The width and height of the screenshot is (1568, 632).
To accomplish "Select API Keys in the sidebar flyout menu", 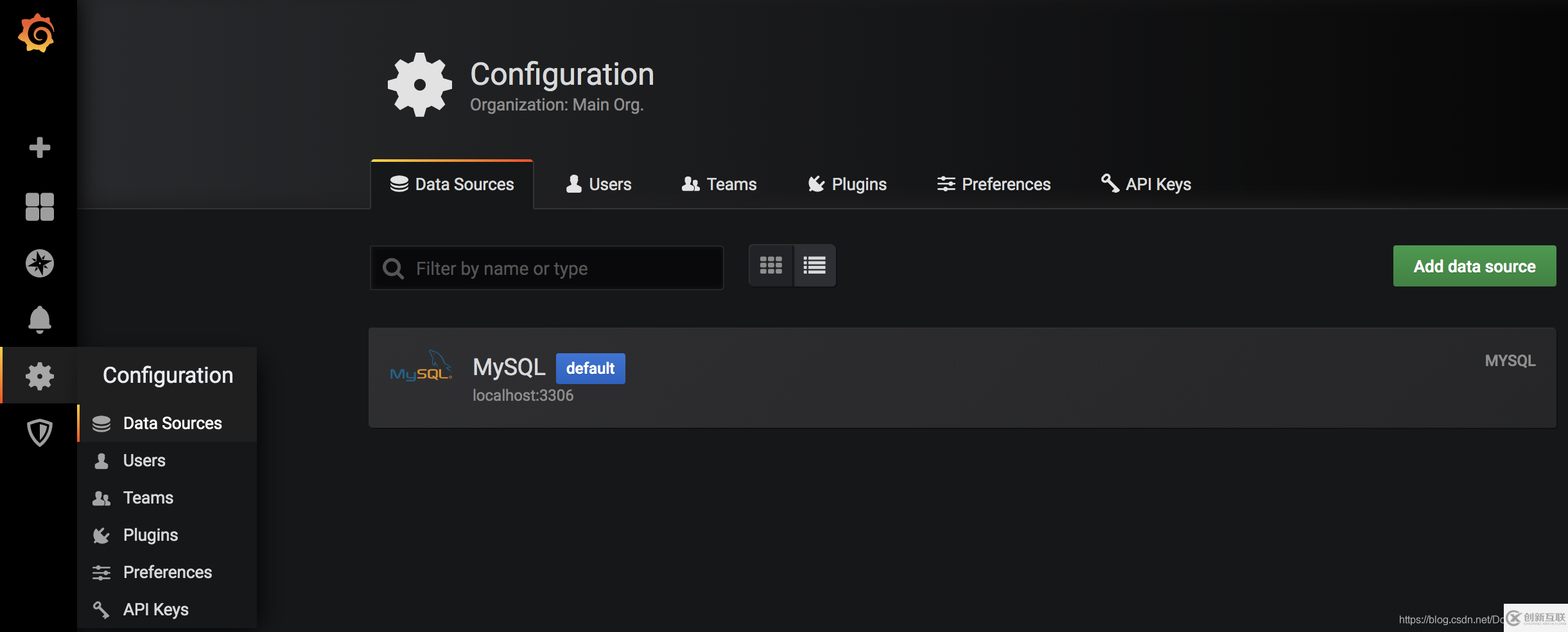I will point(155,610).
